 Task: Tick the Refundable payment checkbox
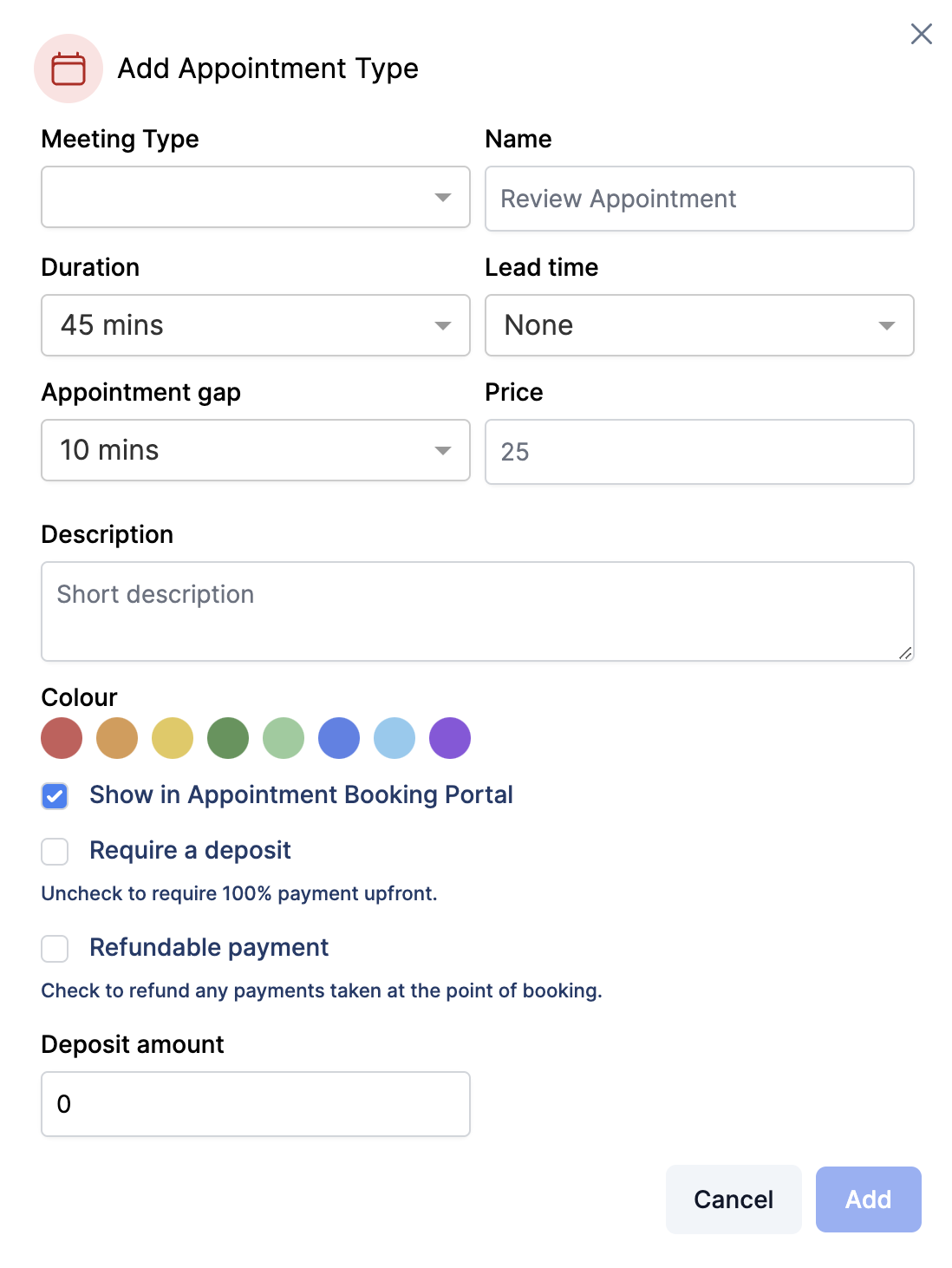55,948
